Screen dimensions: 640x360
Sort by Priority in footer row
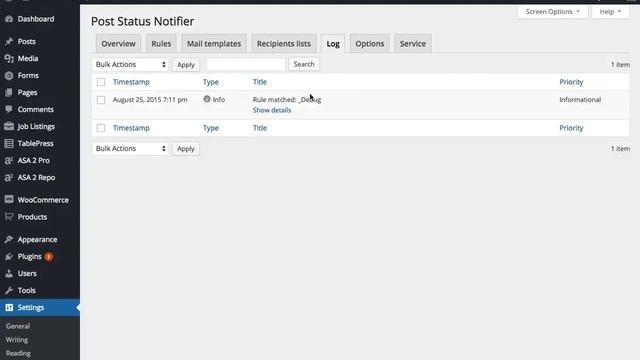pyautogui.click(x=571, y=128)
